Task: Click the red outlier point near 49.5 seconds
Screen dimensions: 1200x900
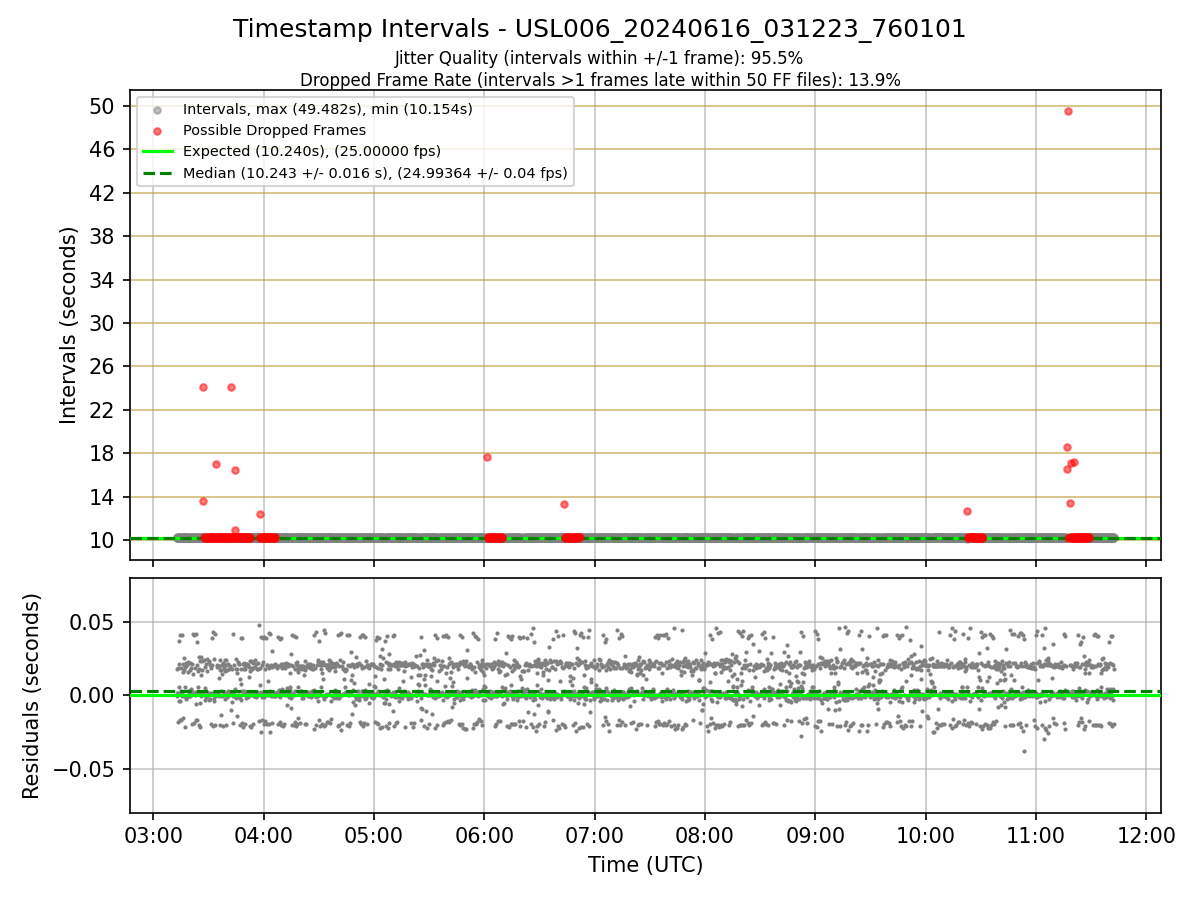Action: click(x=1068, y=111)
